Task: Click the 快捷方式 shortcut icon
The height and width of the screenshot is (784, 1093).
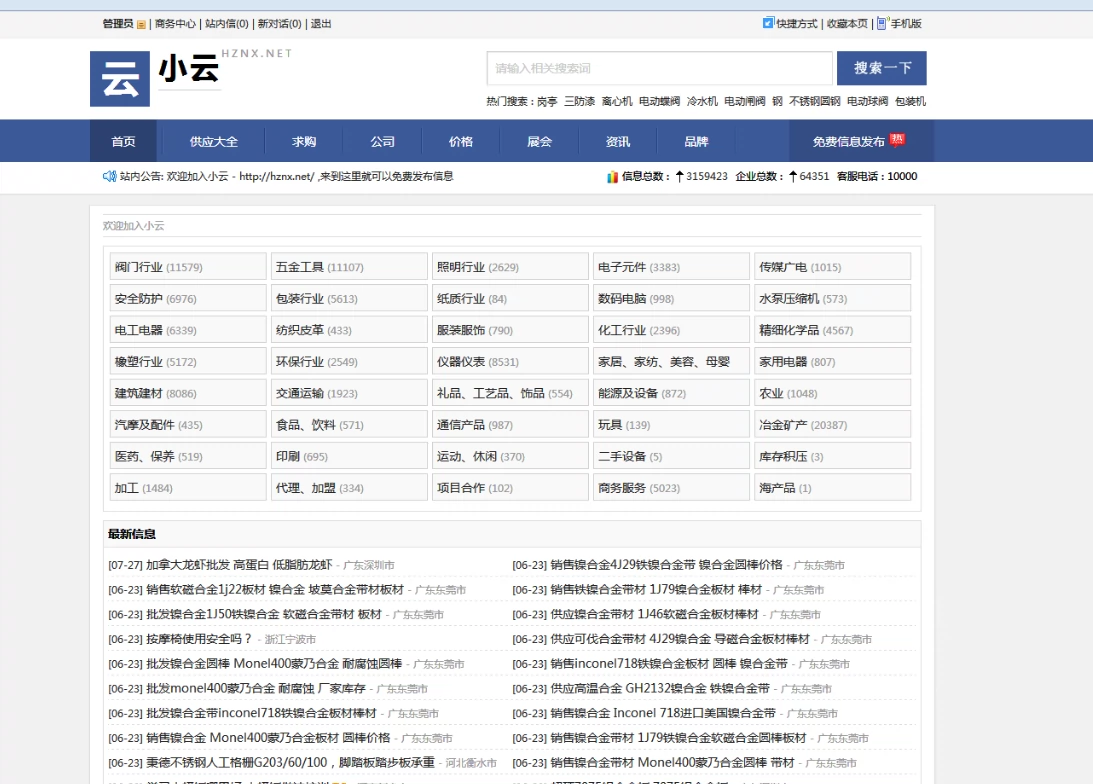Action: point(768,23)
